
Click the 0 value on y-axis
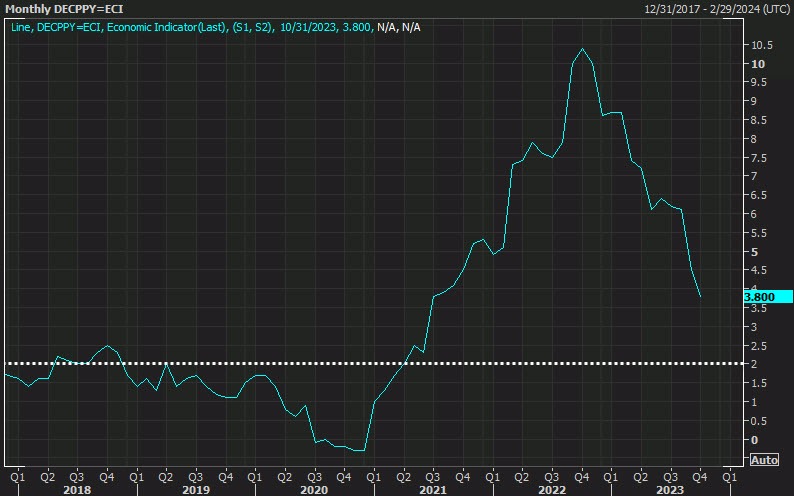click(754, 440)
